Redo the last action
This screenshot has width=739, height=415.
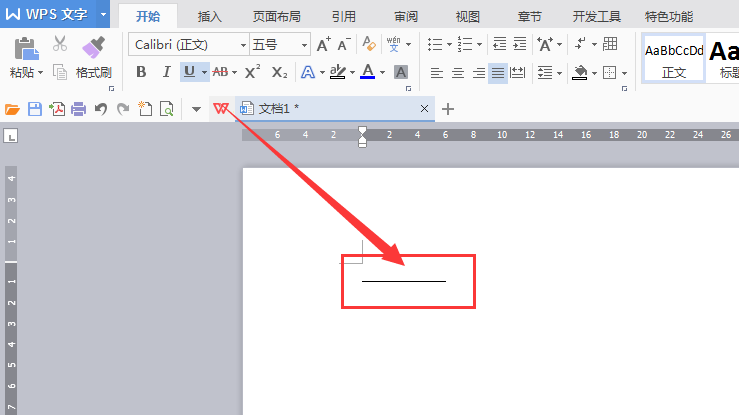[x=123, y=109]
